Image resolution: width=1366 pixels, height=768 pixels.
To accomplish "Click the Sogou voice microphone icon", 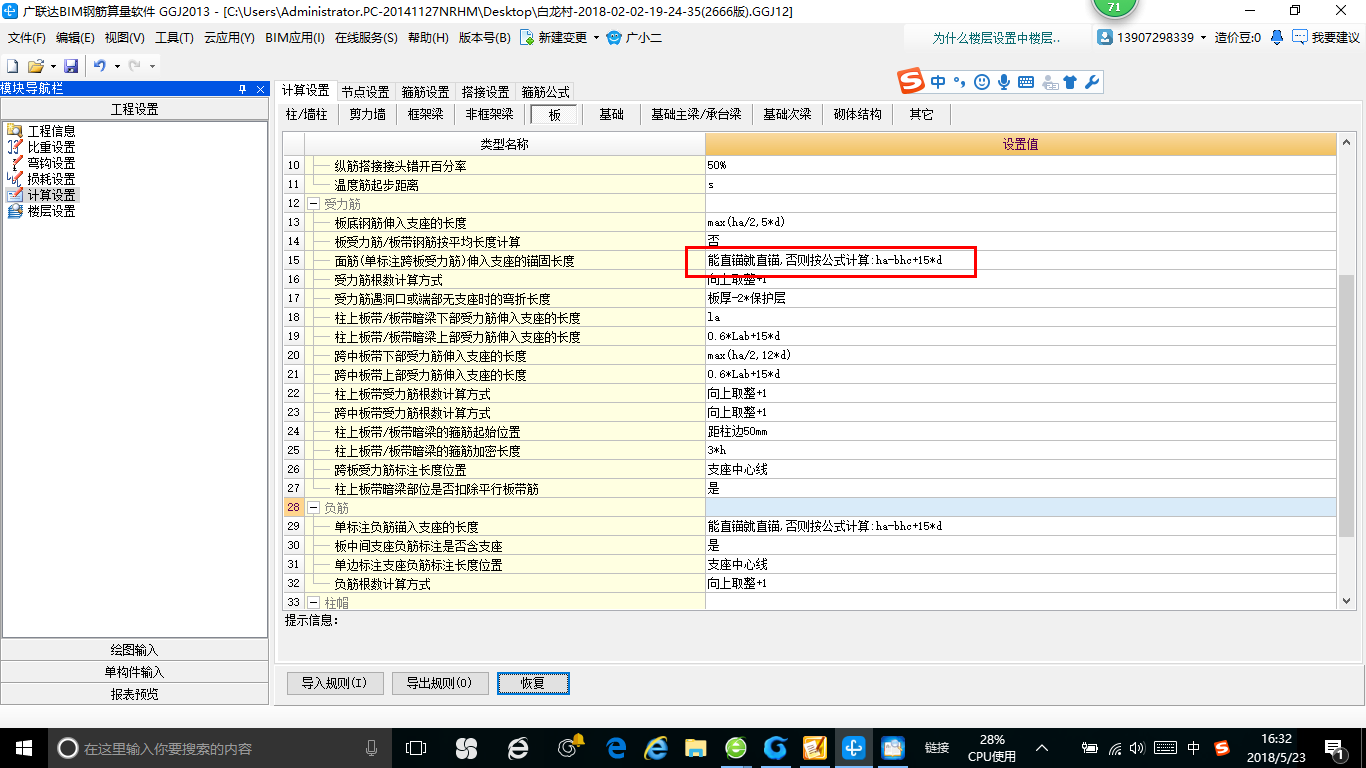I will coord(1003,82).
